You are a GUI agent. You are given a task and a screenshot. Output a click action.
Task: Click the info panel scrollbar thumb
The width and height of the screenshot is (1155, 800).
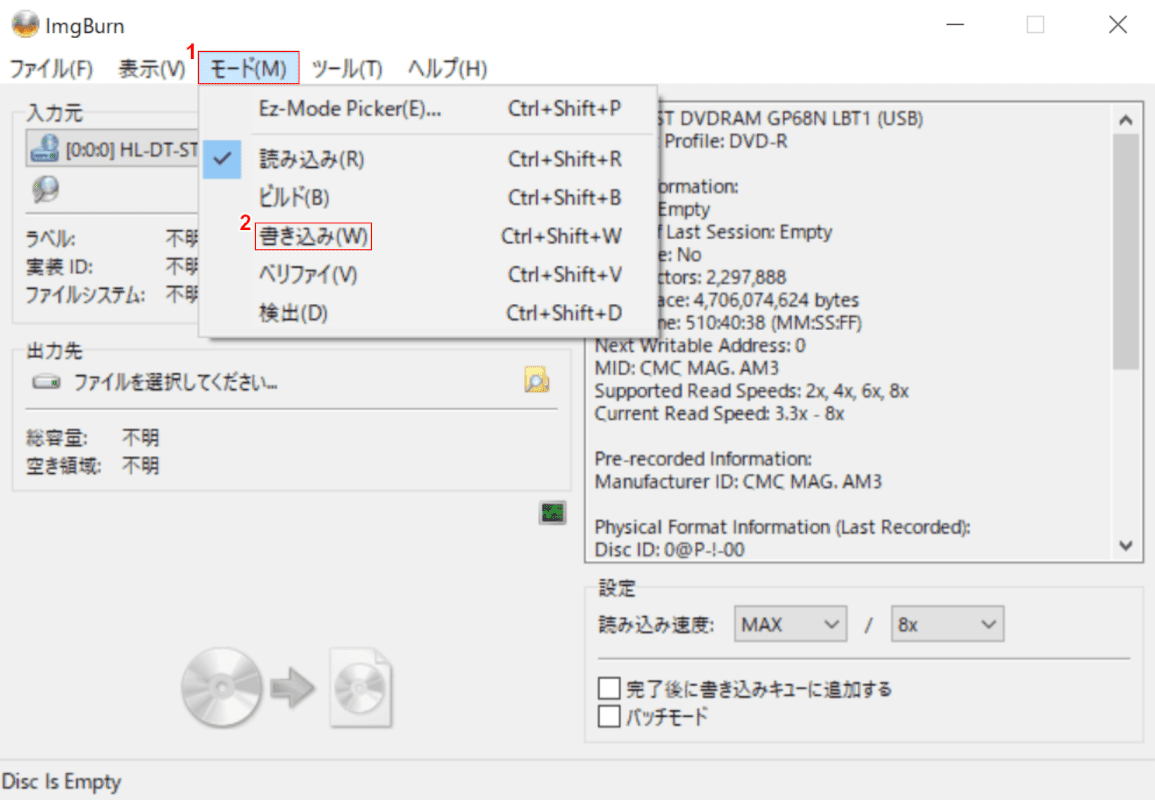[x=1126, y=251]
